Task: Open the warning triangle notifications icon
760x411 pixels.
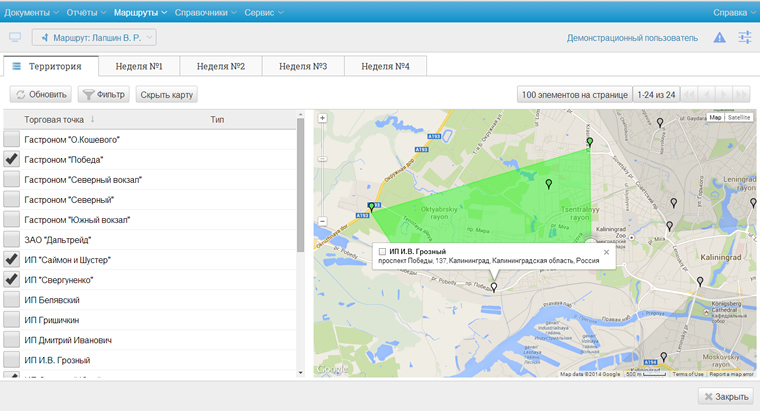Action: tap(719, 37)
